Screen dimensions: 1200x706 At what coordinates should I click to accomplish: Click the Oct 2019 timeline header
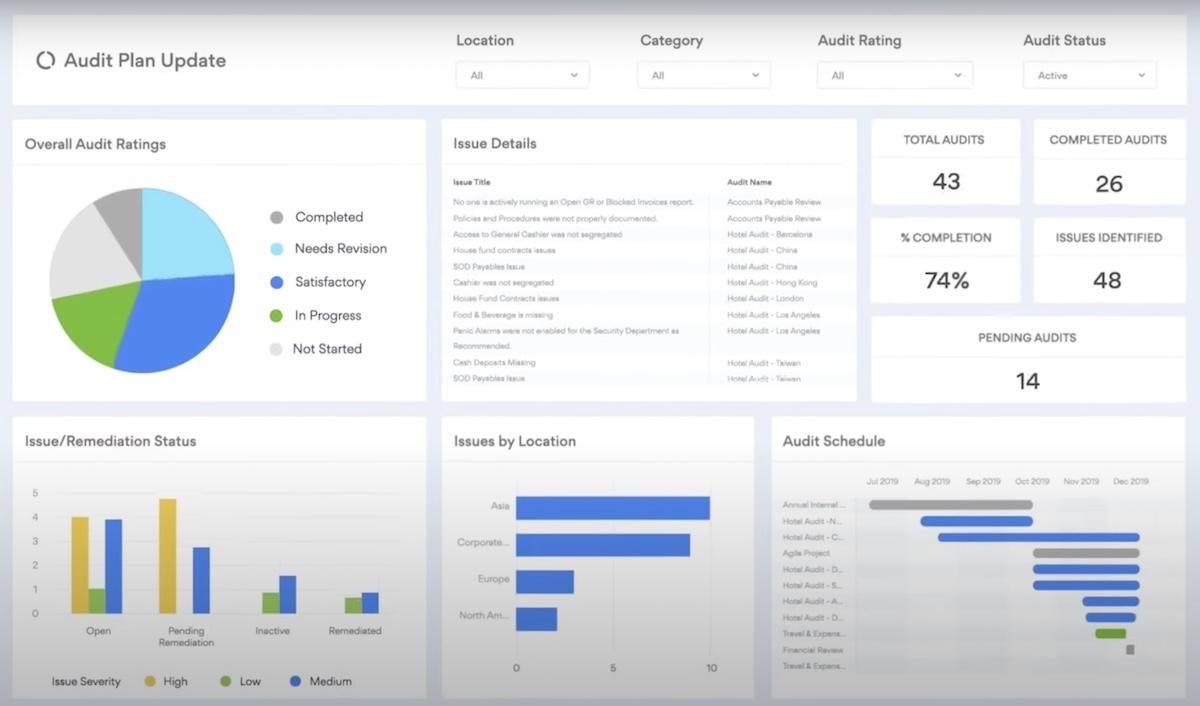1032,481
